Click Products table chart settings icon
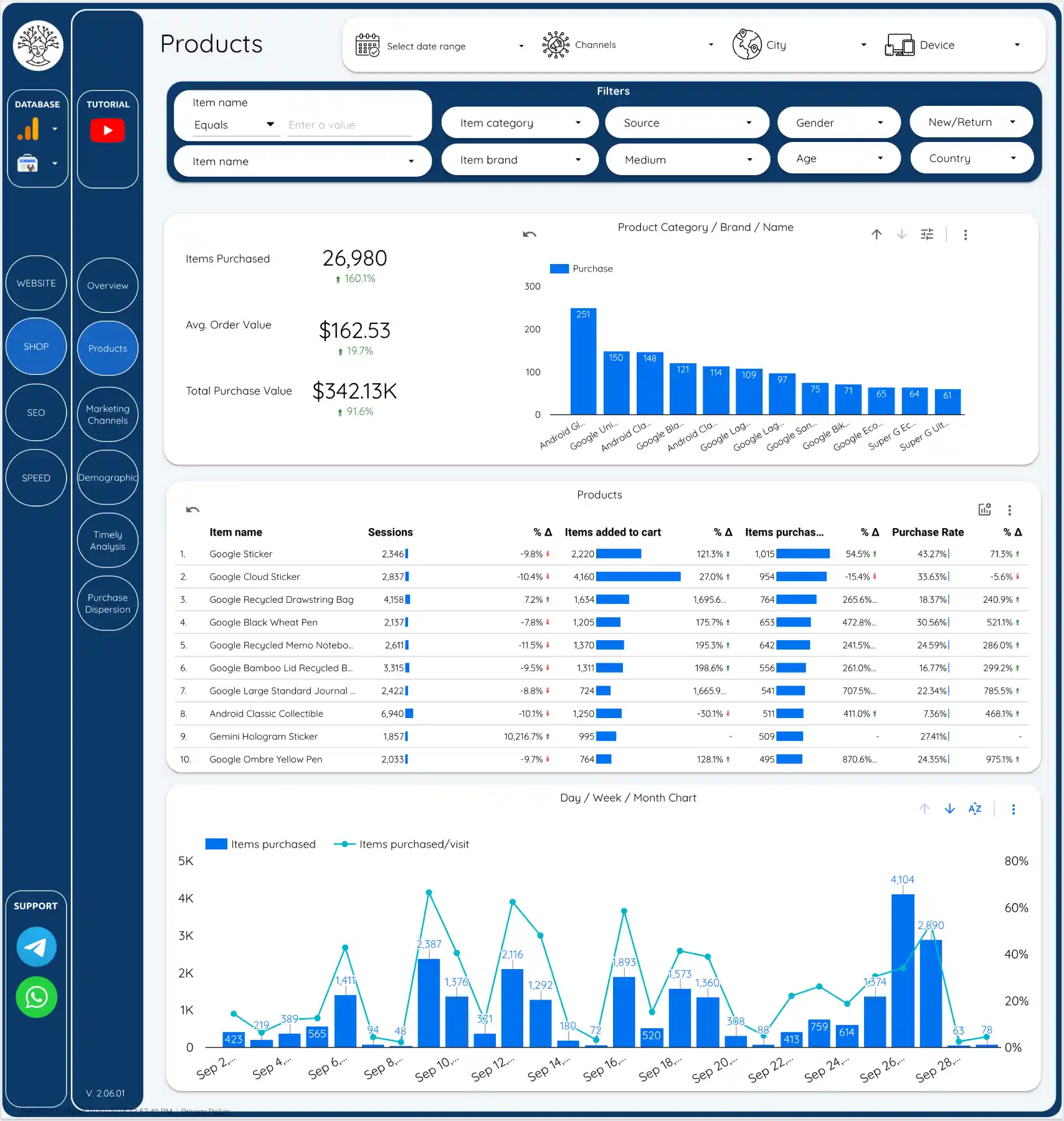Image resolution: width=1064 pixels, height=1121 pixels. coord(984,509)
